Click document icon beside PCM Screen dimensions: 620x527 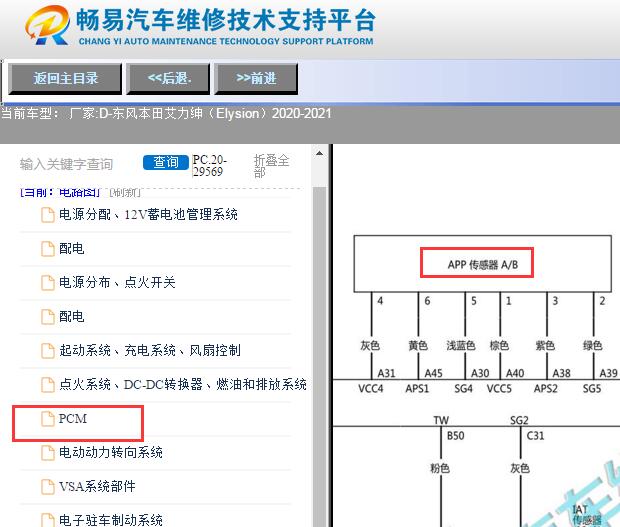coord(48,419)
